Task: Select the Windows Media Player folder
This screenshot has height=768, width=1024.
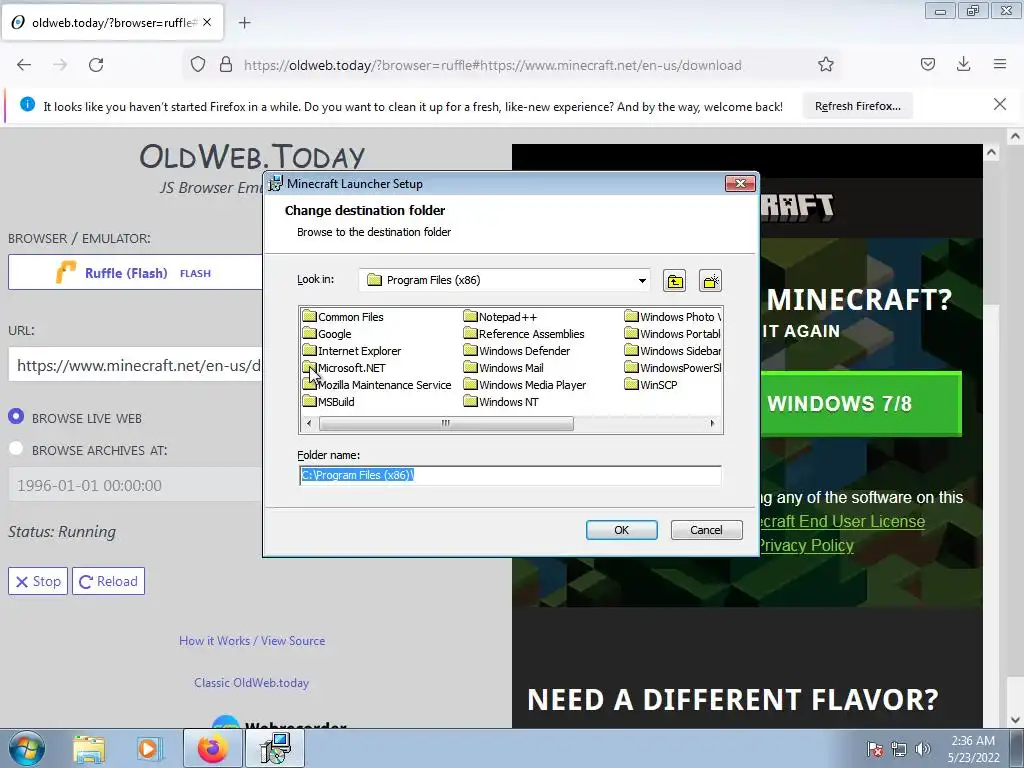Action: pyautogui.click(x=525, y=385)
